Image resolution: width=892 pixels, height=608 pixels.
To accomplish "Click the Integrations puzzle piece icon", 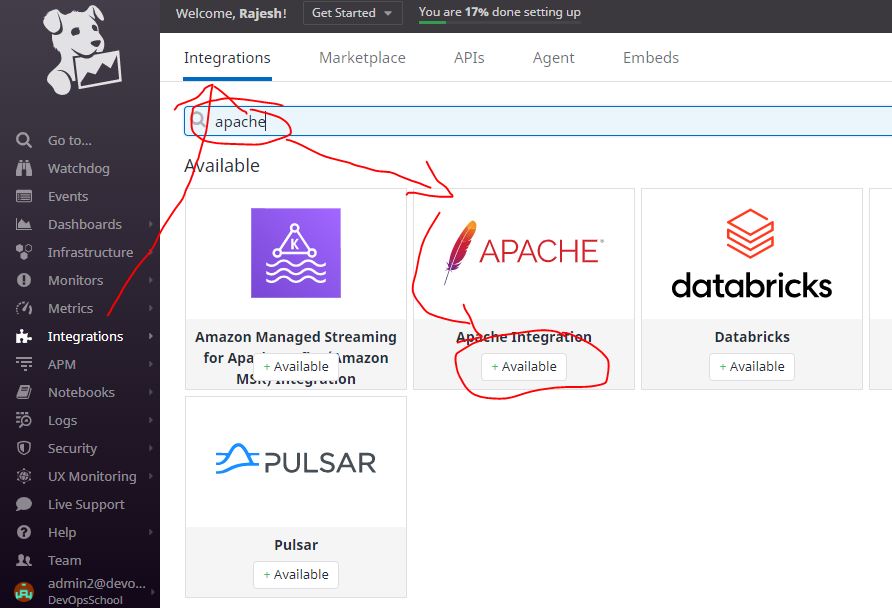I will pyautogui.click(x=24, y=337).
